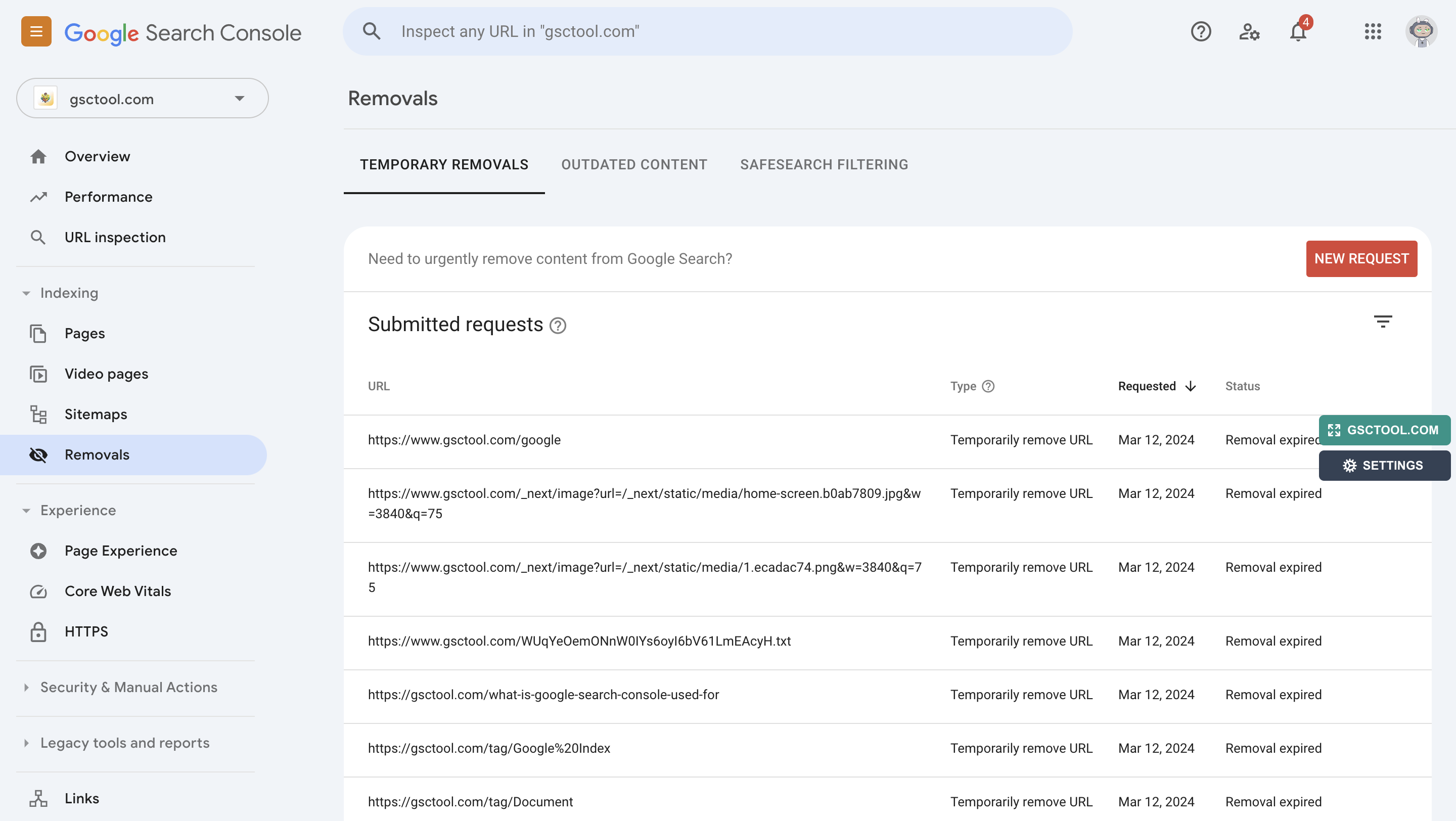Screen dimensions: 1456x821
Task: Click the Inspect any URL search field
Action: click(x=707, y=31)
